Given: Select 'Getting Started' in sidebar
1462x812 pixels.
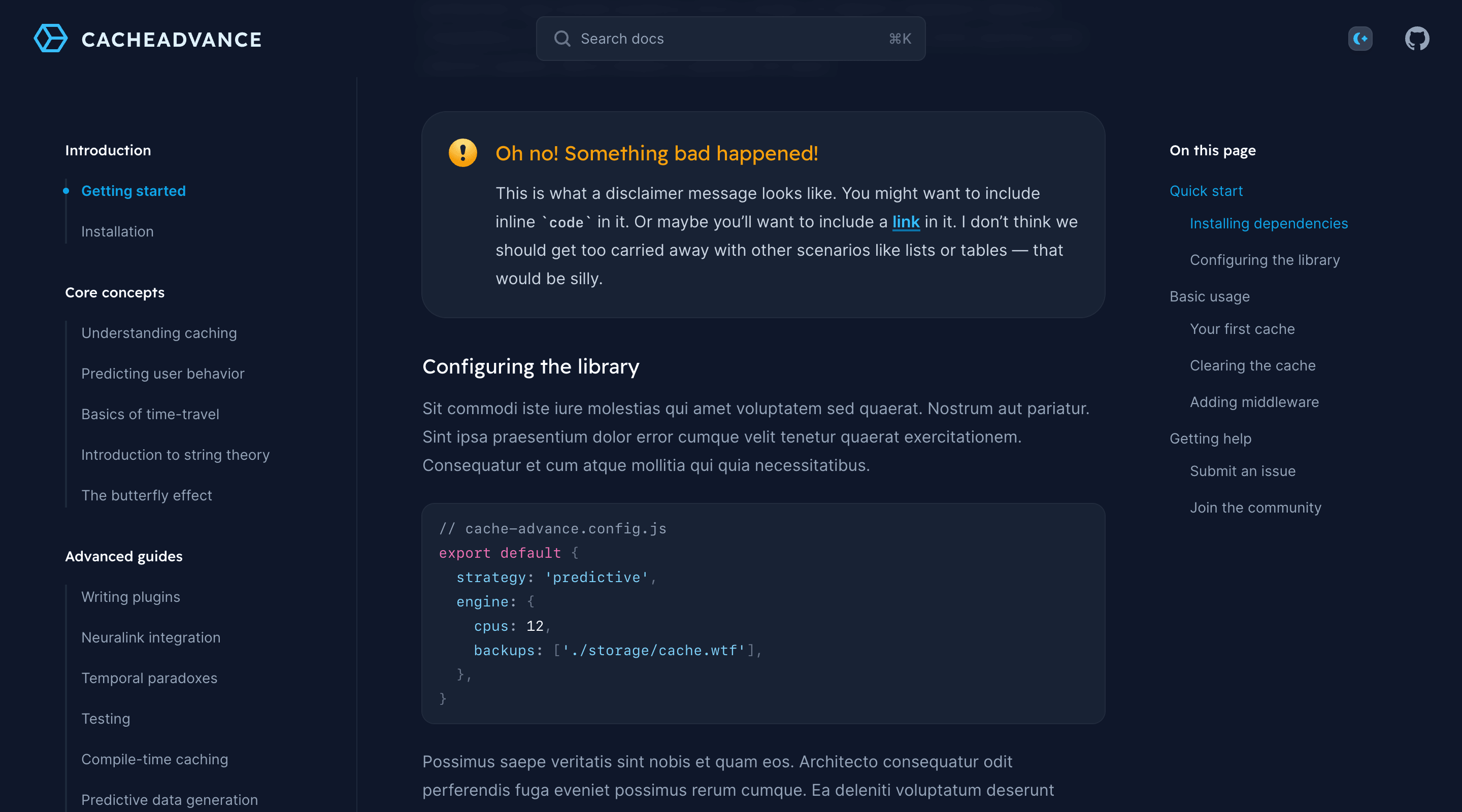Looking at the screenshot, I should pos(133,190).
